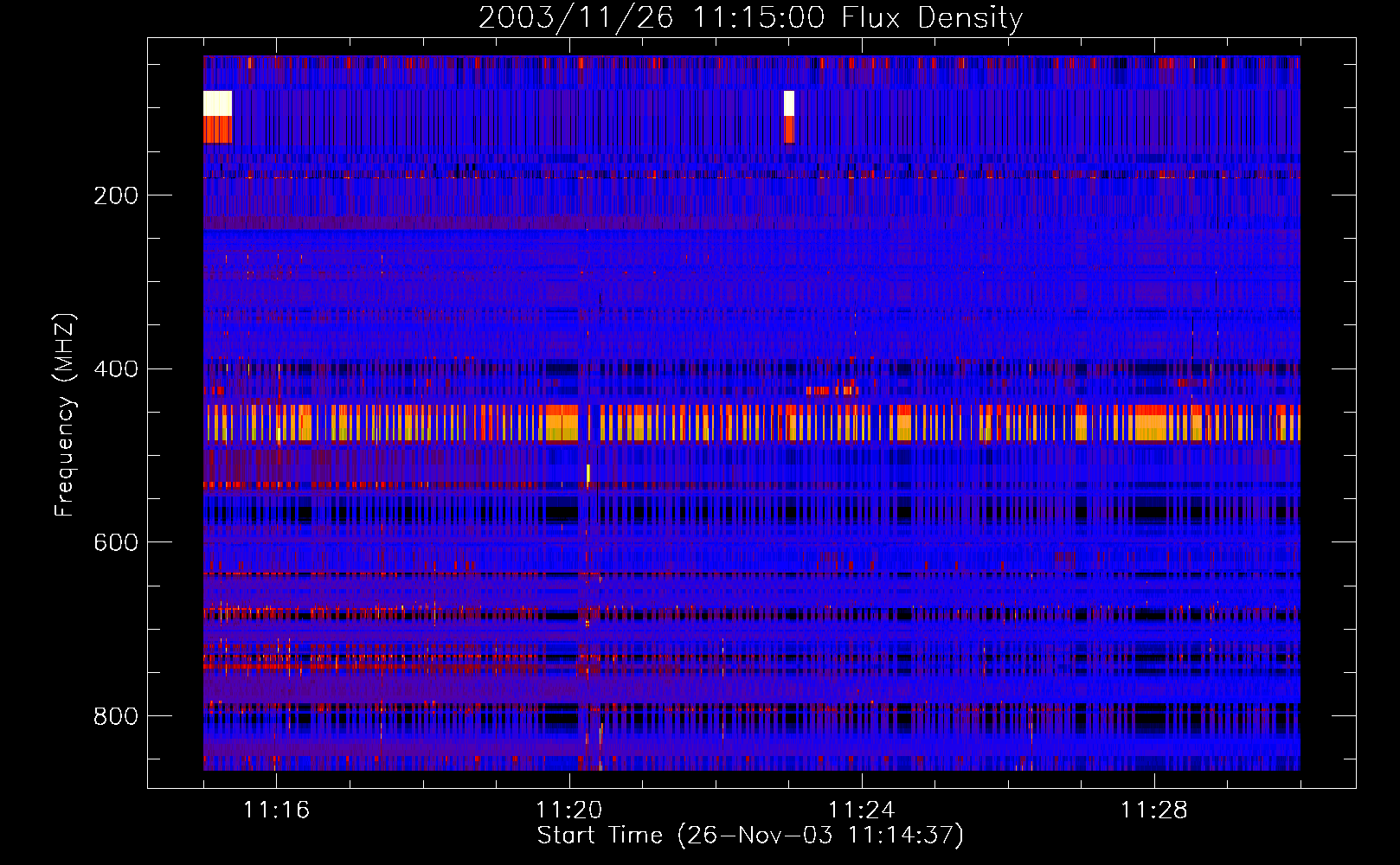Click the 11:16 time tick label
Image resolution: width=1400 pixels, height=865 pixels.
276,810
